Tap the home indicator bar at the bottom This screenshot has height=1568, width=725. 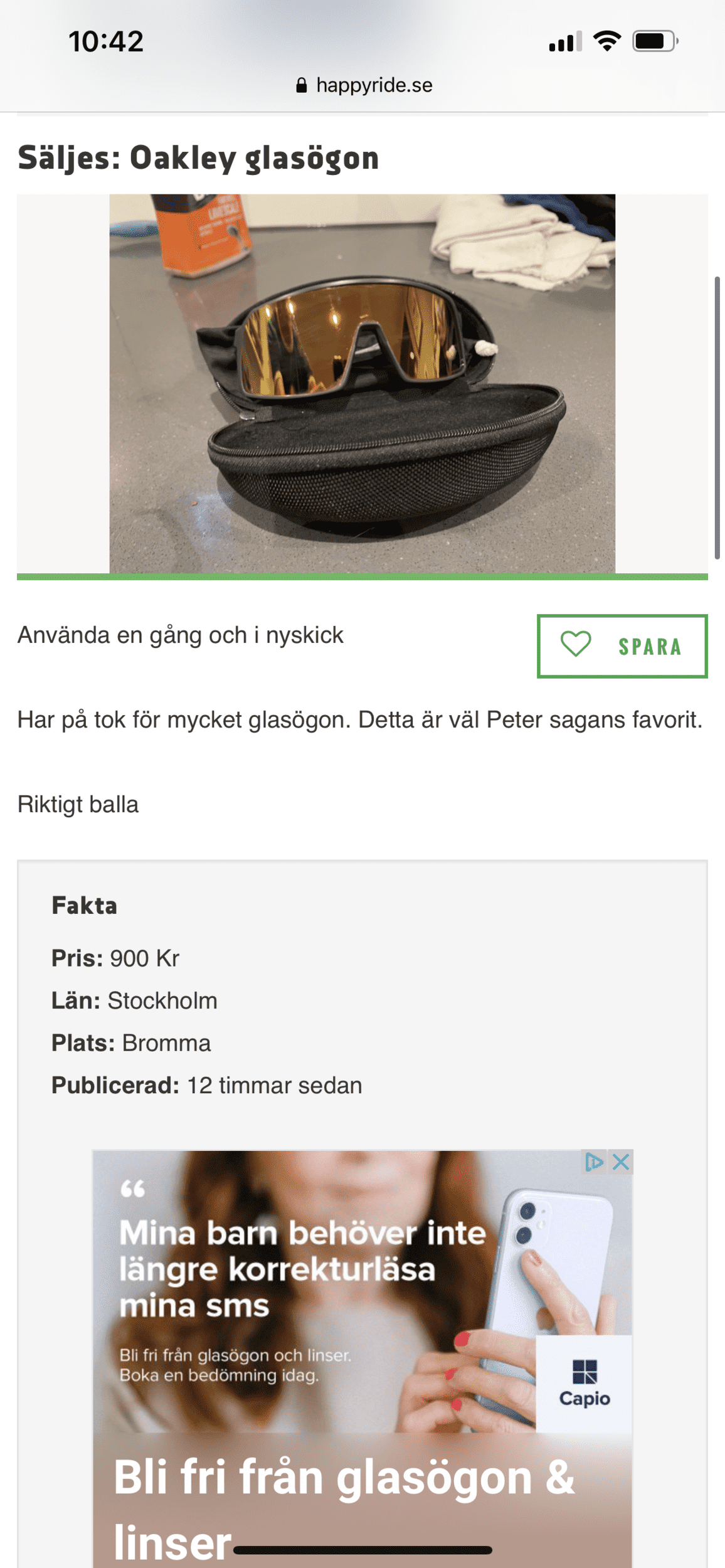point(362,1550)
